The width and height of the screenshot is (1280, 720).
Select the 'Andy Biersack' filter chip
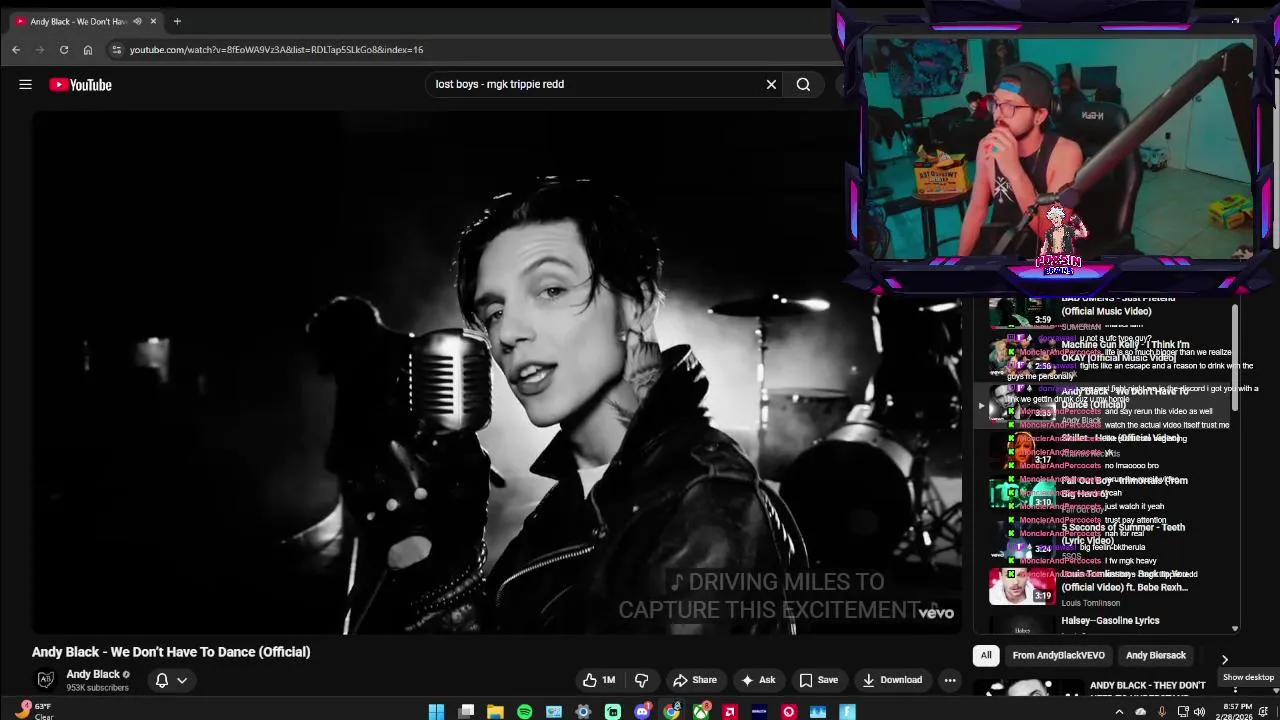point(1155,655)
